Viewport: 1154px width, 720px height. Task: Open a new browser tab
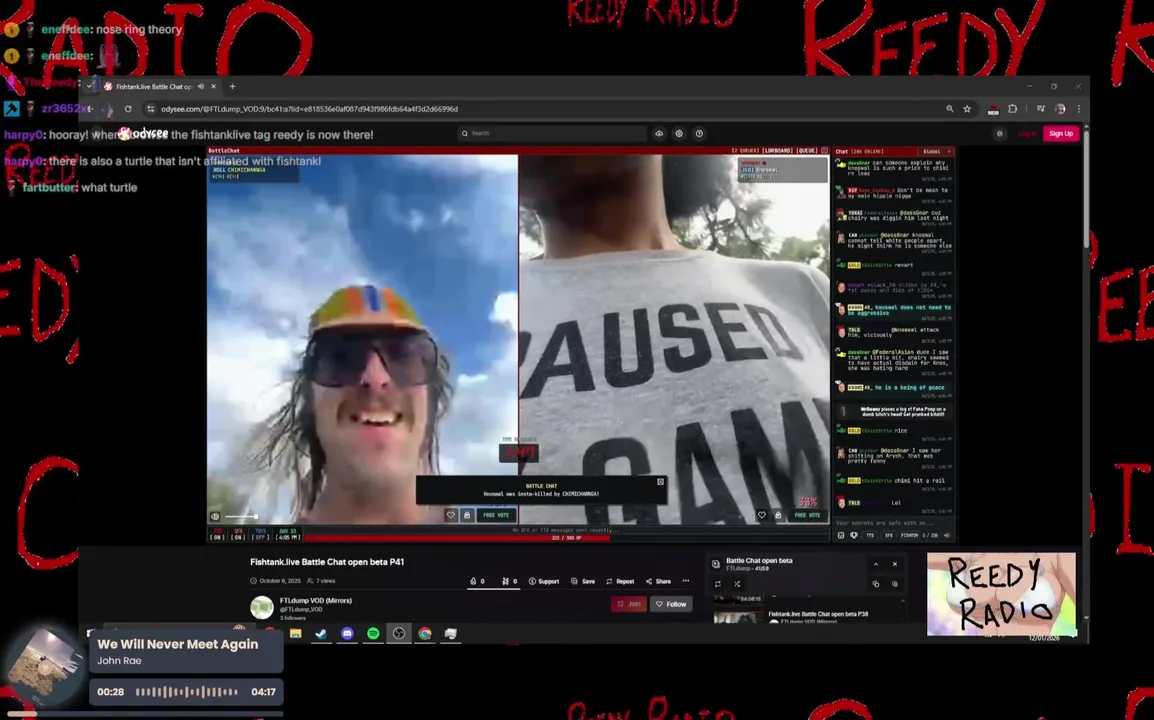(233, 86)
